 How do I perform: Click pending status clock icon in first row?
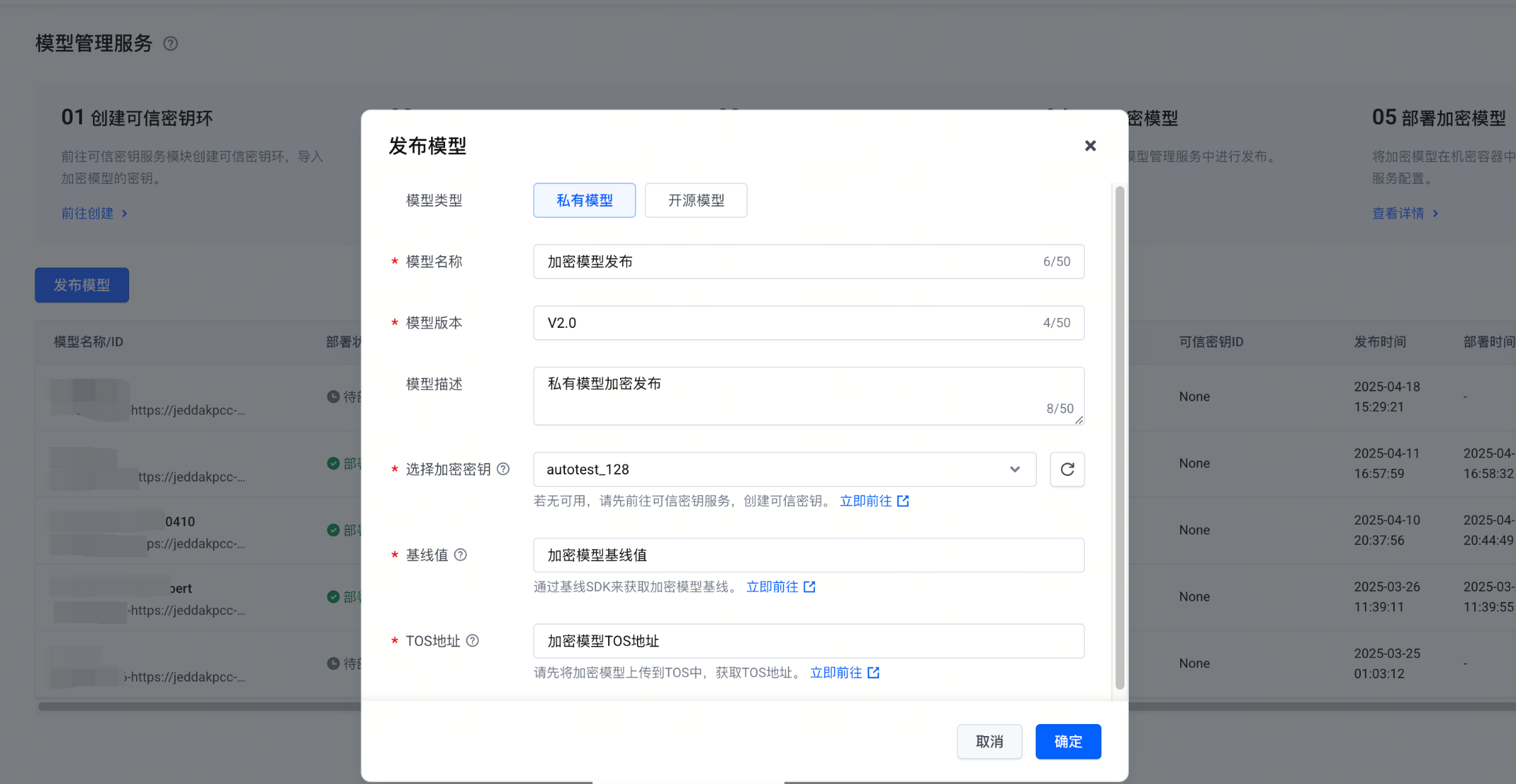click(x=334, y=396)
